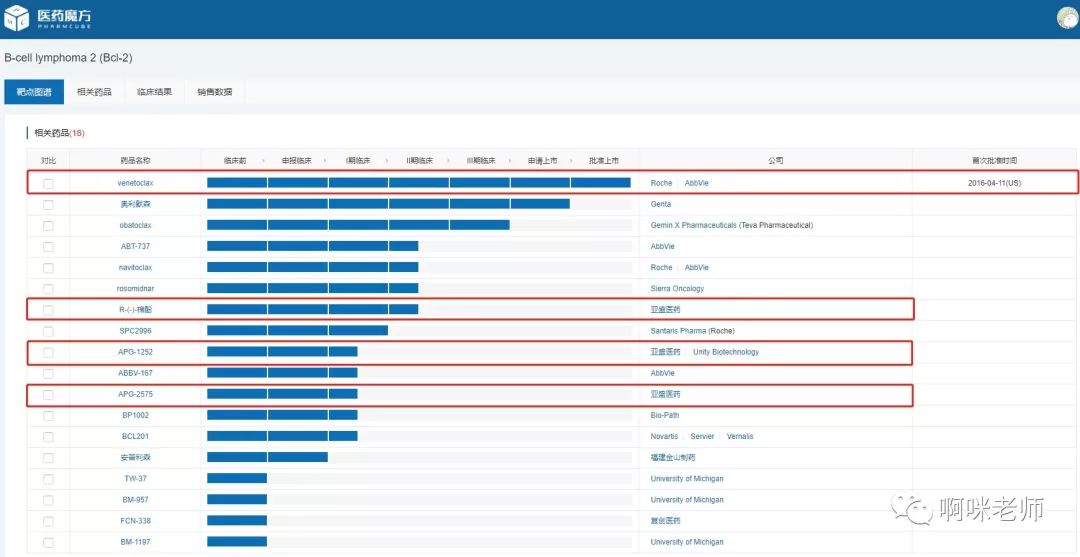Enable the checkbox beside rosomidnar
The width and height of the screenshot is (1080, 557).
click(48, 289)
